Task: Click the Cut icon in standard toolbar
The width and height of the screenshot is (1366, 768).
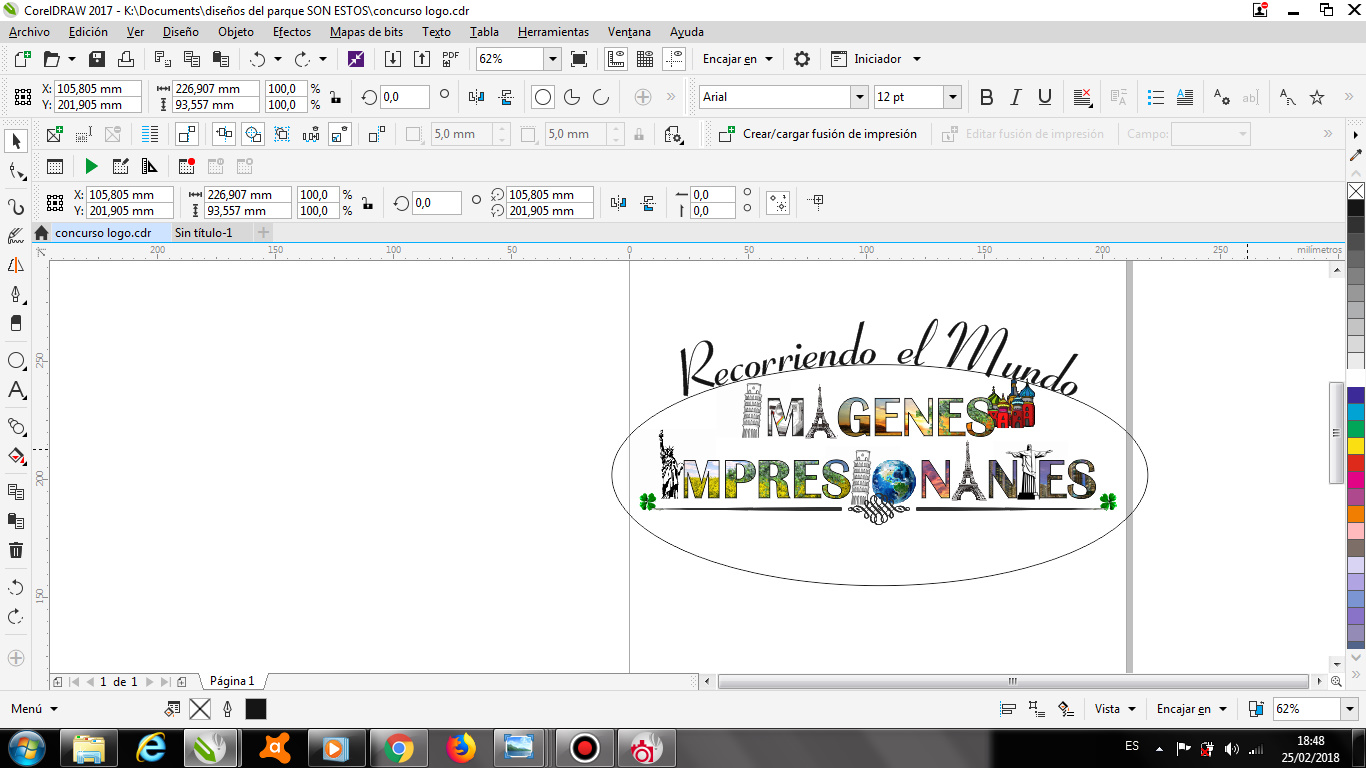Action: 163,59
